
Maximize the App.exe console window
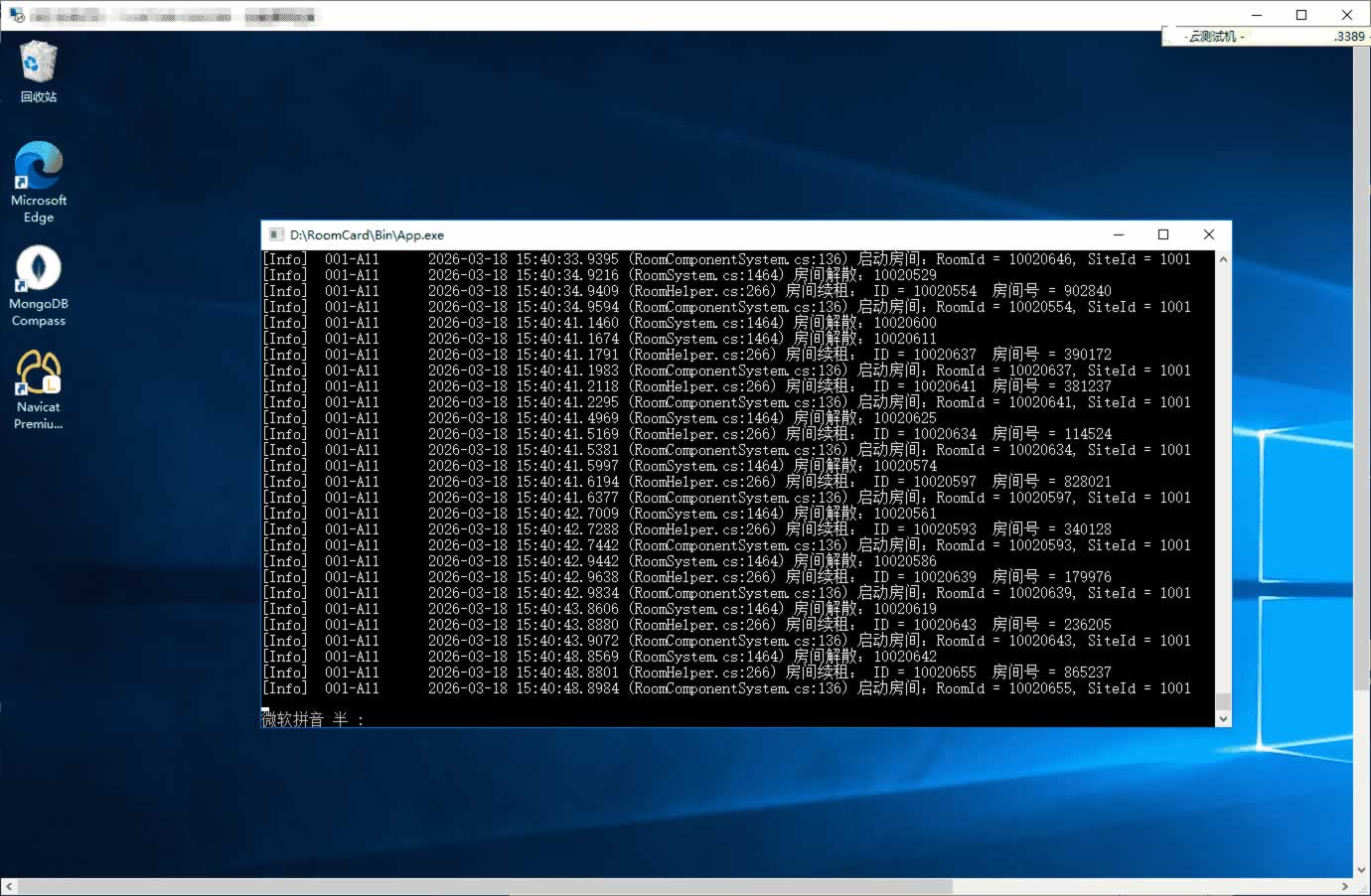pos(1163,235)
